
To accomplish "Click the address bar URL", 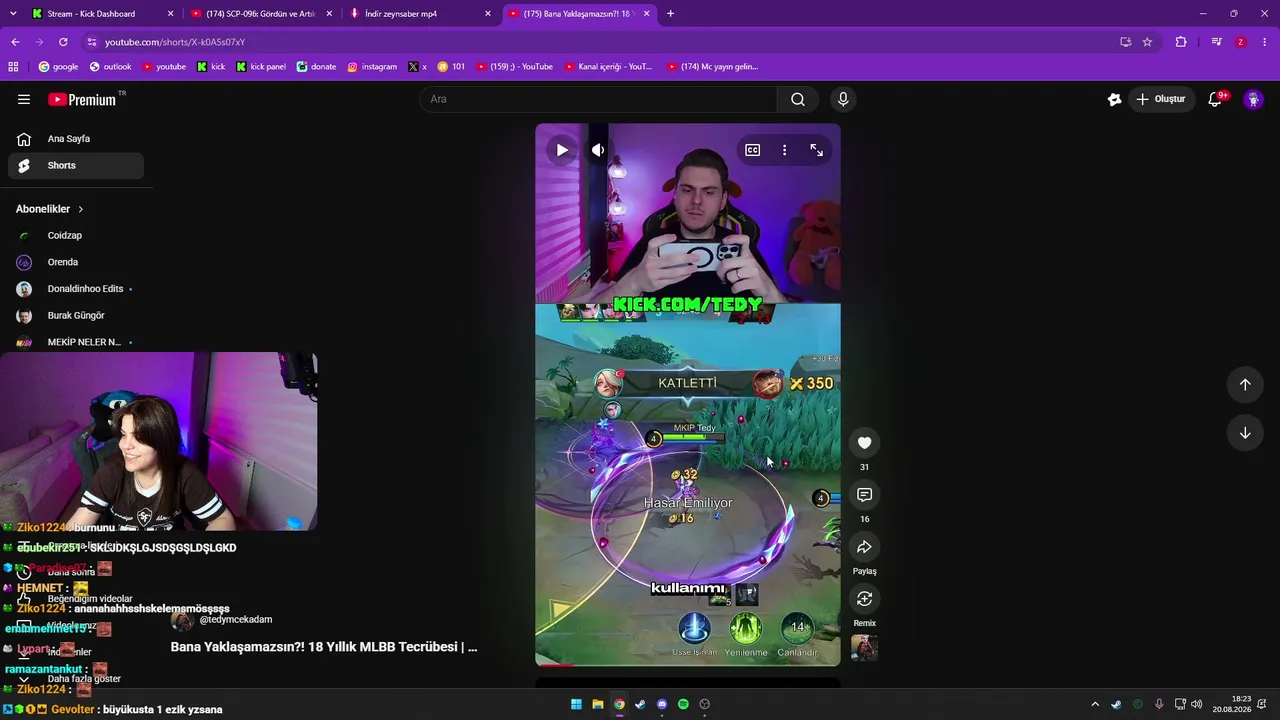I will pyautogui.click(x=175, y=42).
